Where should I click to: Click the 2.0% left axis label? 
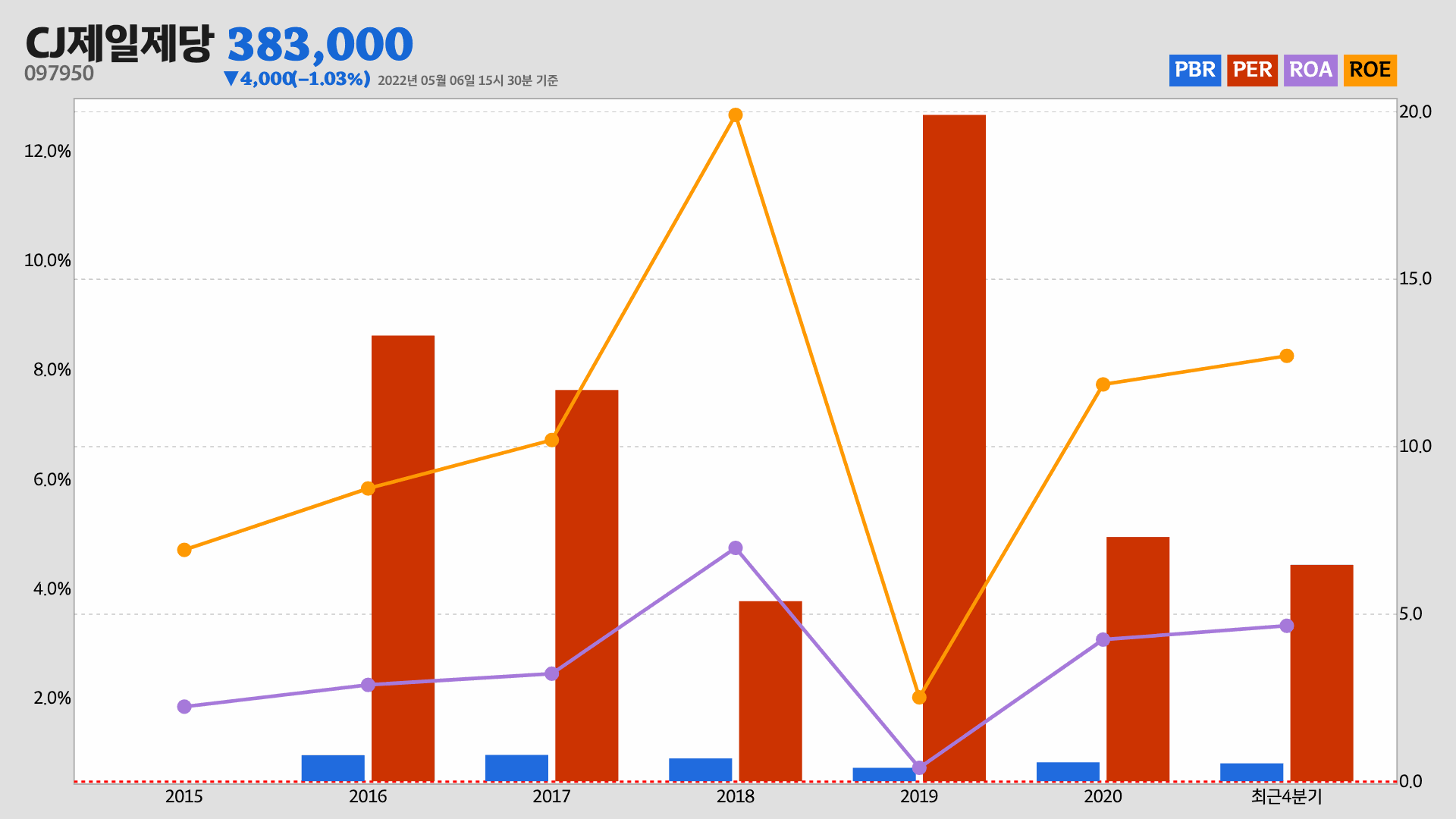(x=52, y=698)
